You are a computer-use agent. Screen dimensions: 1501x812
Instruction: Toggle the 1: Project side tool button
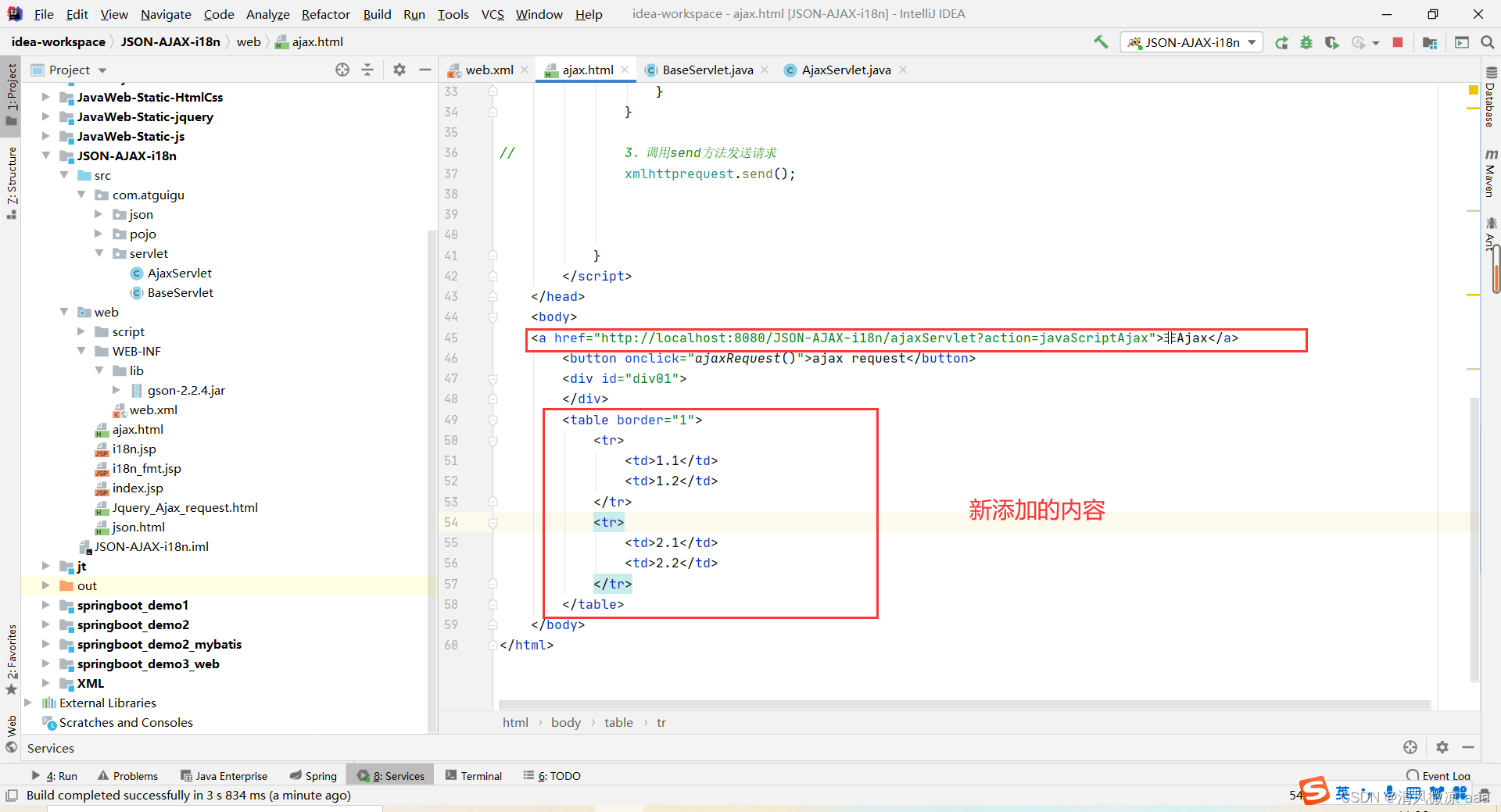11,94
